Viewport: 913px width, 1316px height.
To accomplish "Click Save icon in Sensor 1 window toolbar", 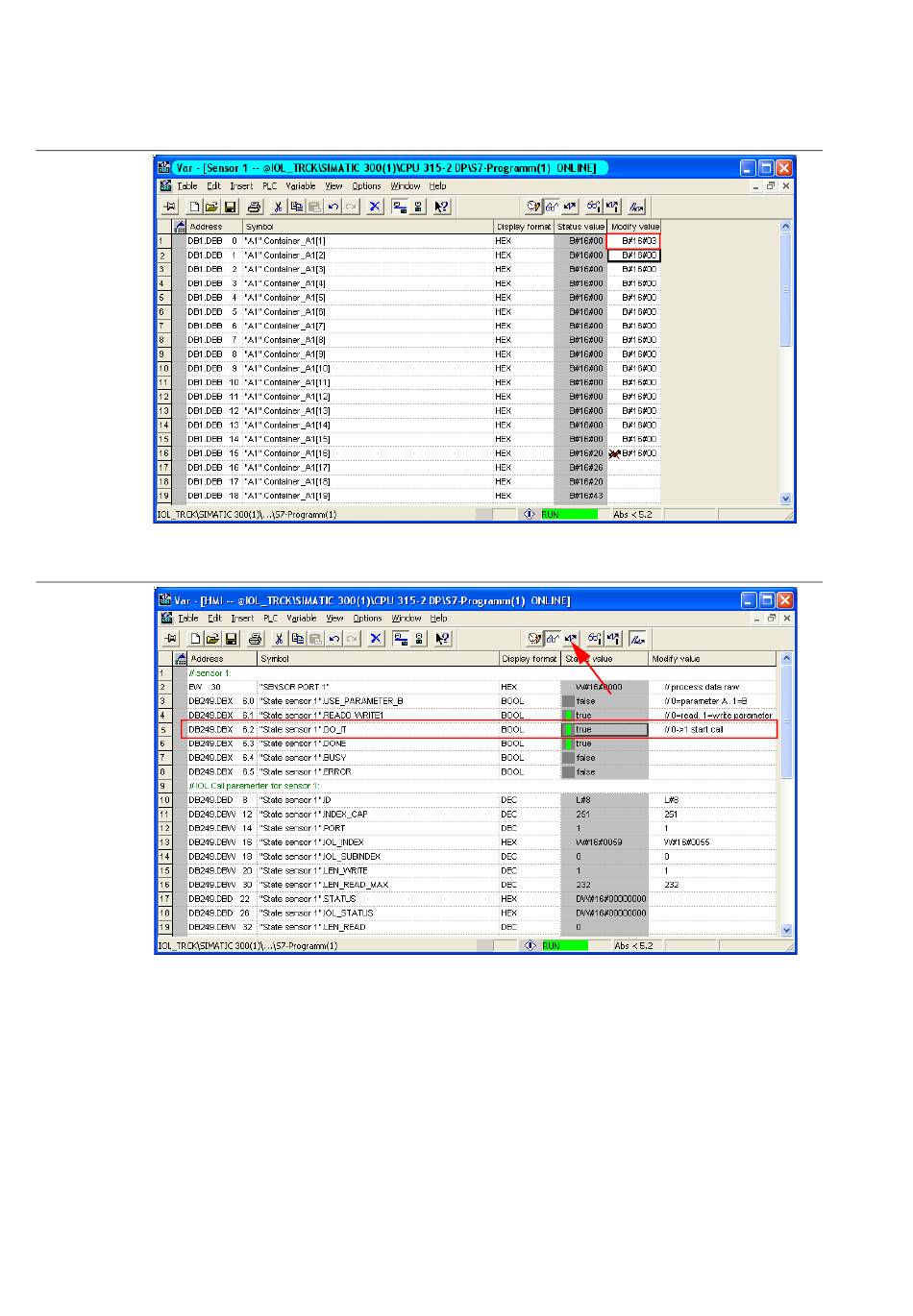I will (x=230, y=207).
